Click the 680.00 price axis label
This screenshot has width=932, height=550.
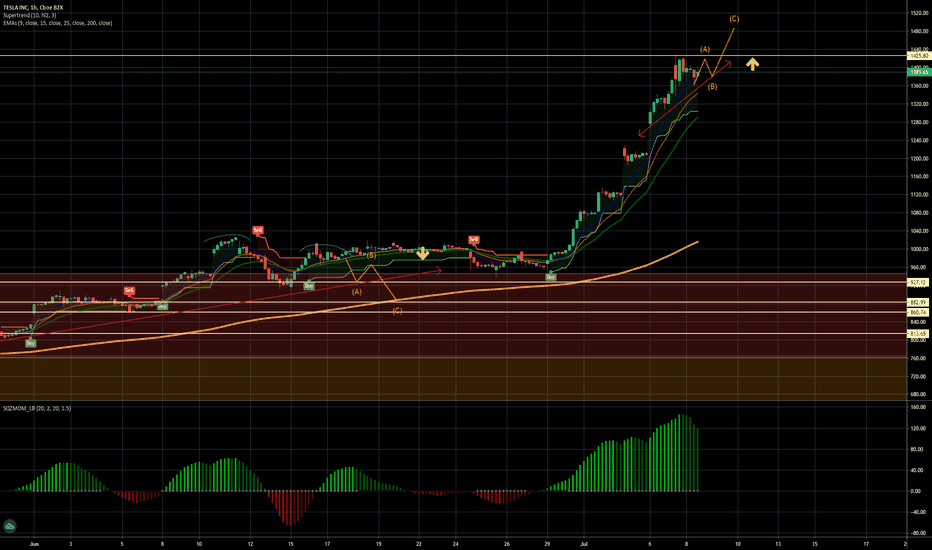(x=919, y=394)
